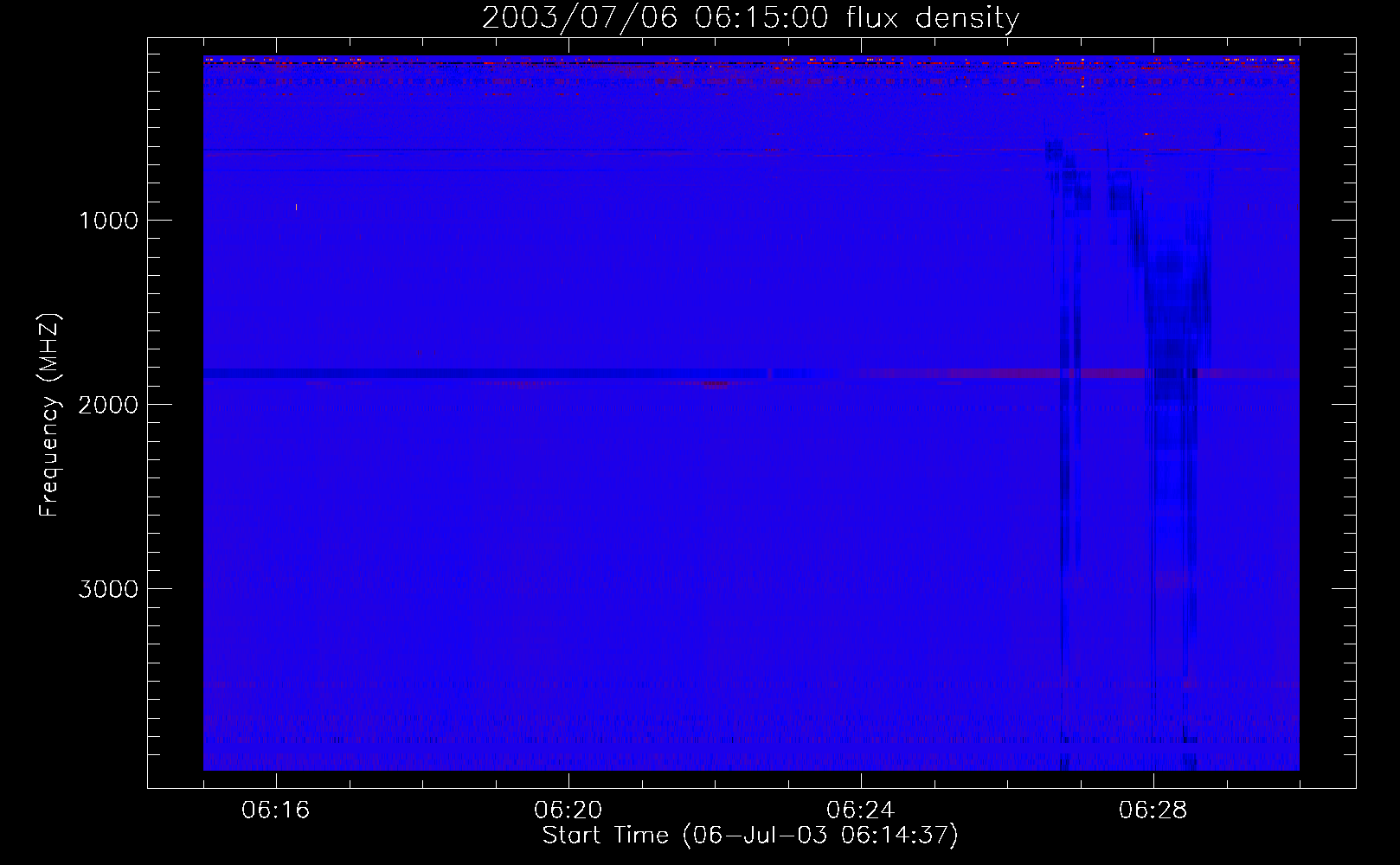The width and height of the screenshot is (1400, 865).
Task: Click the 2000 frequency tick label
Action: coord(108,404)
